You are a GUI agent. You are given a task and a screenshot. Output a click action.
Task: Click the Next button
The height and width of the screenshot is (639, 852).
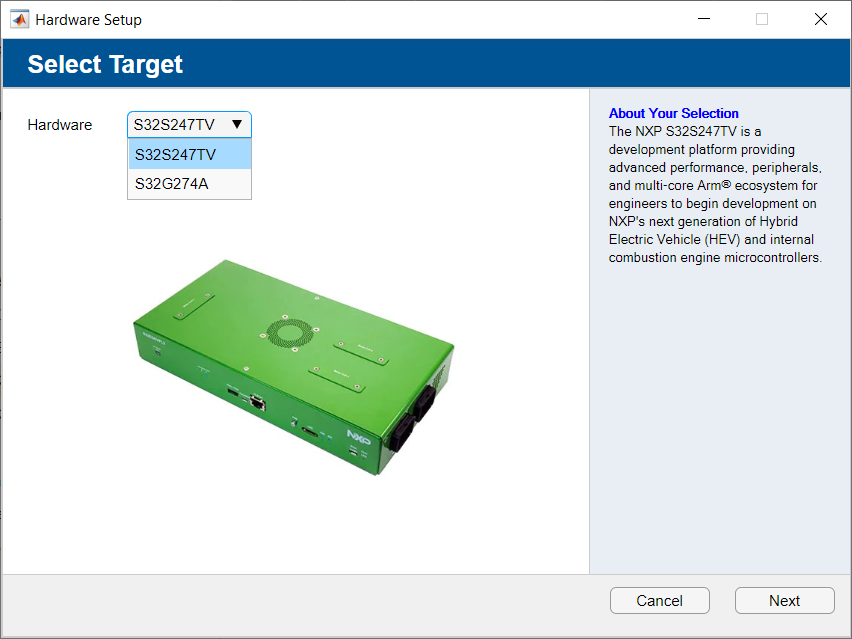pos(785,600)
